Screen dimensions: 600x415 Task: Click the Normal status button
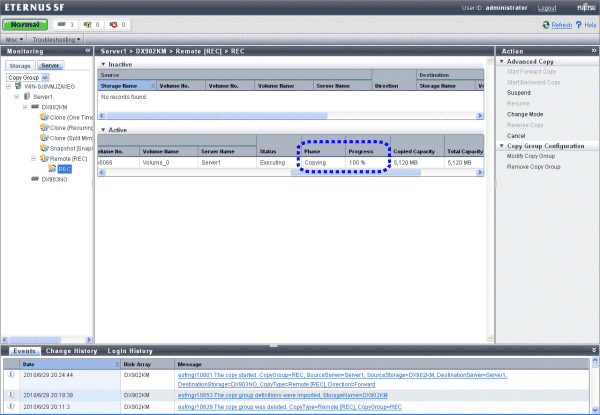click(x=25, y=24)
